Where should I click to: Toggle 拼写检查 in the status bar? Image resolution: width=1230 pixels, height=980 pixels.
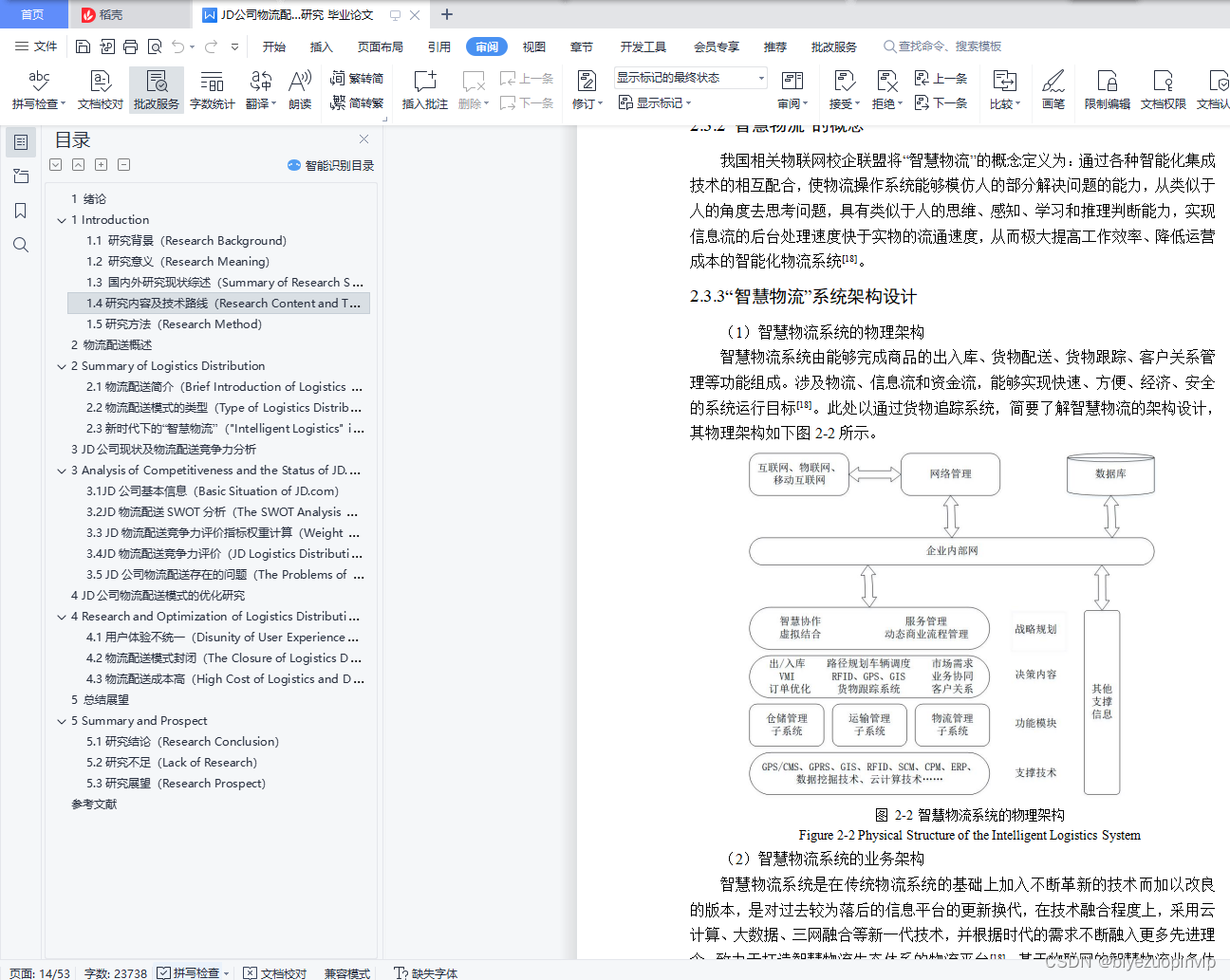(194, 972)
